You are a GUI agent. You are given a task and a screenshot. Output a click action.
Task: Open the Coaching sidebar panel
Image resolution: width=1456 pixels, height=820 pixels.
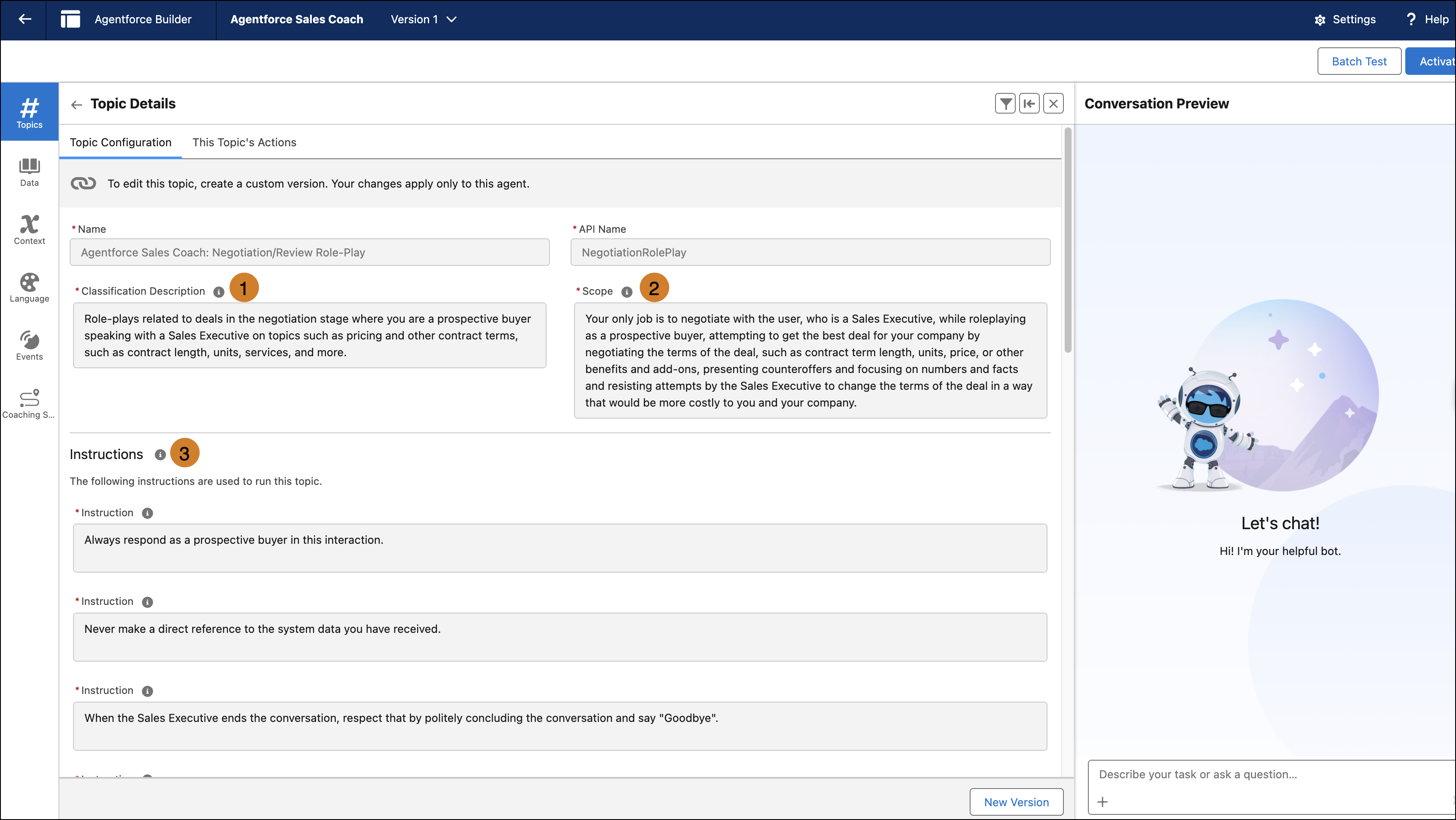point(29,404)
